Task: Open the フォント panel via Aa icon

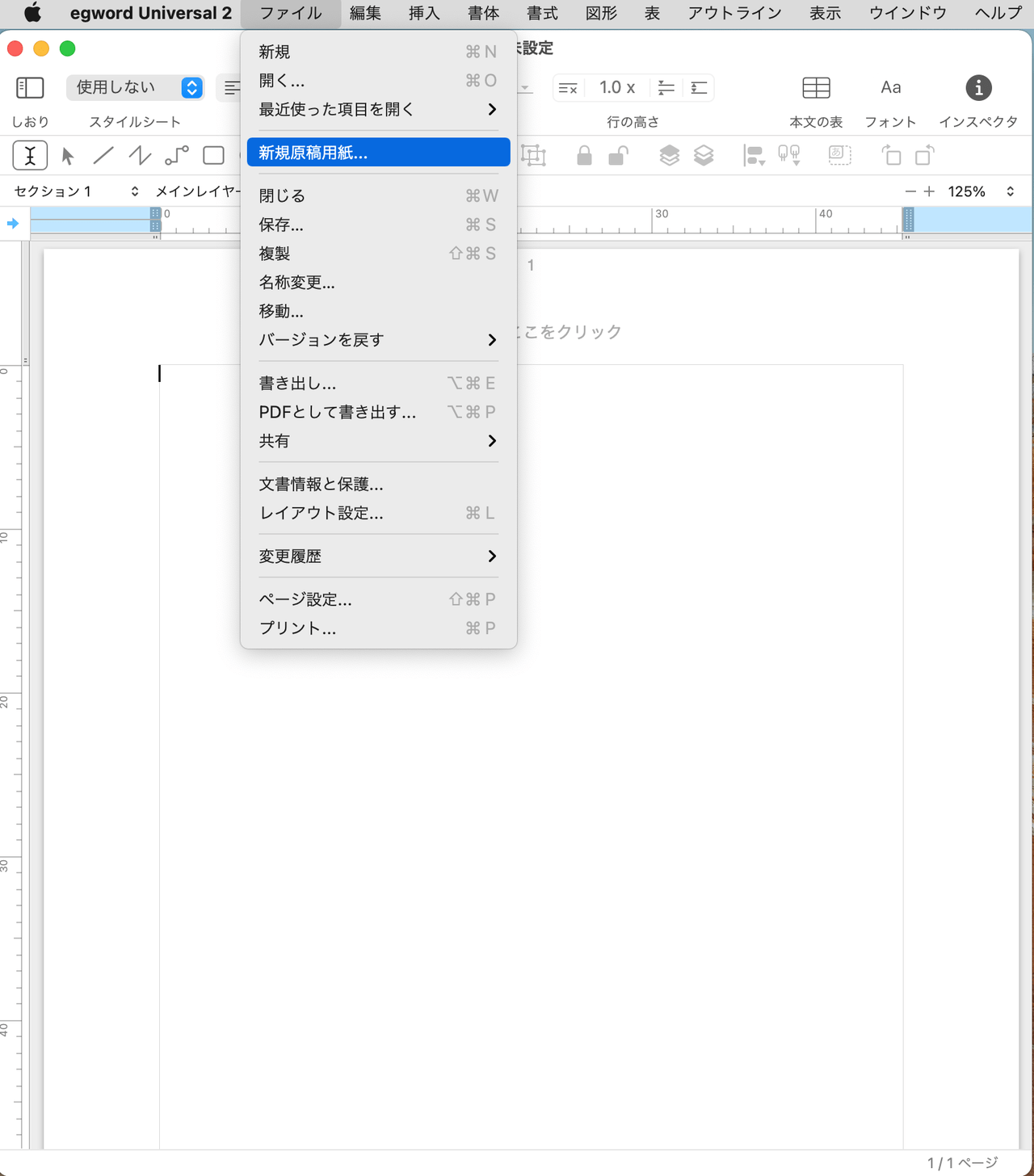Action: [x=889, y=87]
